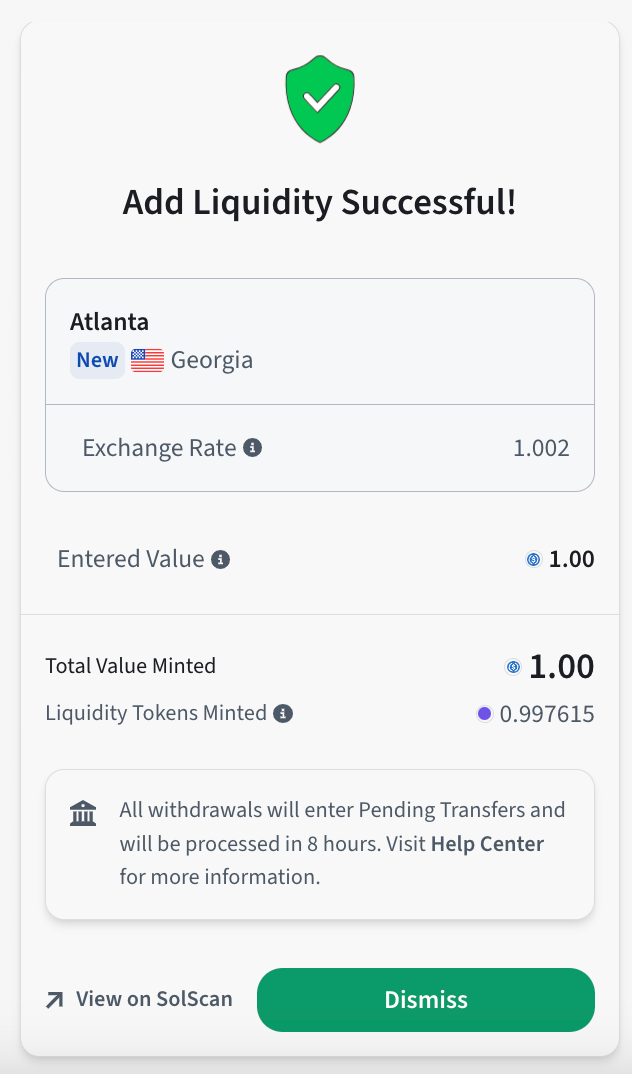Click the Georgia region label

click(x=212, y=360)
